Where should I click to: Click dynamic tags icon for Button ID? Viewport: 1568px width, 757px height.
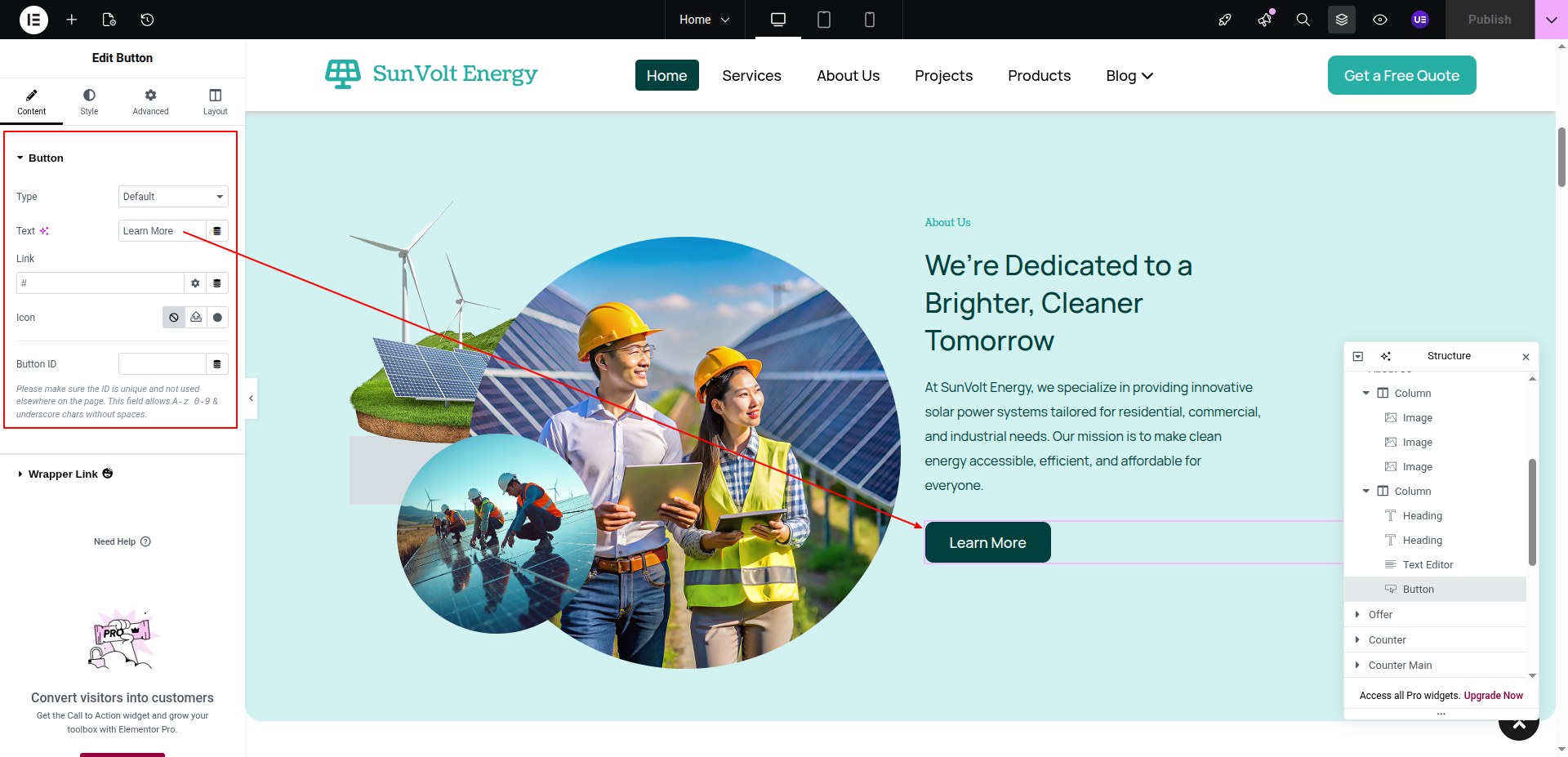pyautogui.click(x=217, y=364)
